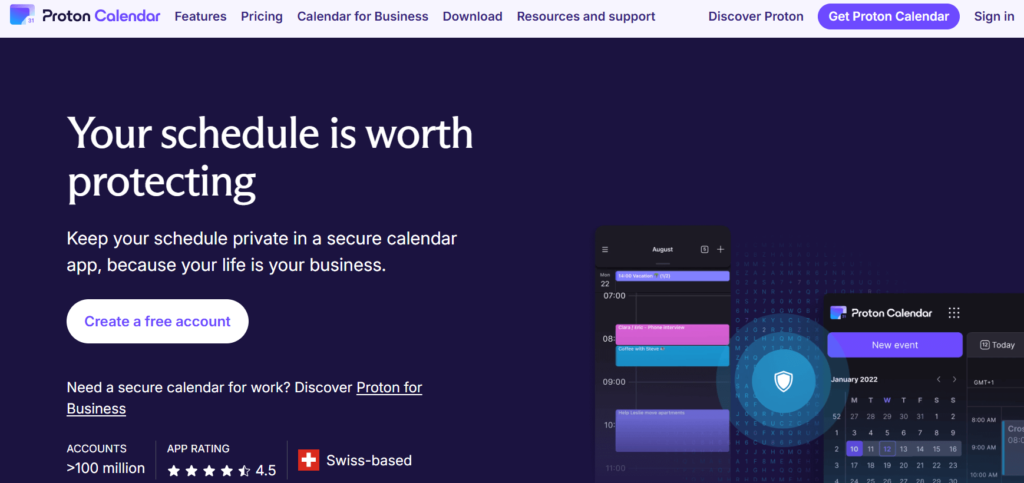Click the Proton Calendar logo in the header

pyautogui.click(x=85, y=16)
